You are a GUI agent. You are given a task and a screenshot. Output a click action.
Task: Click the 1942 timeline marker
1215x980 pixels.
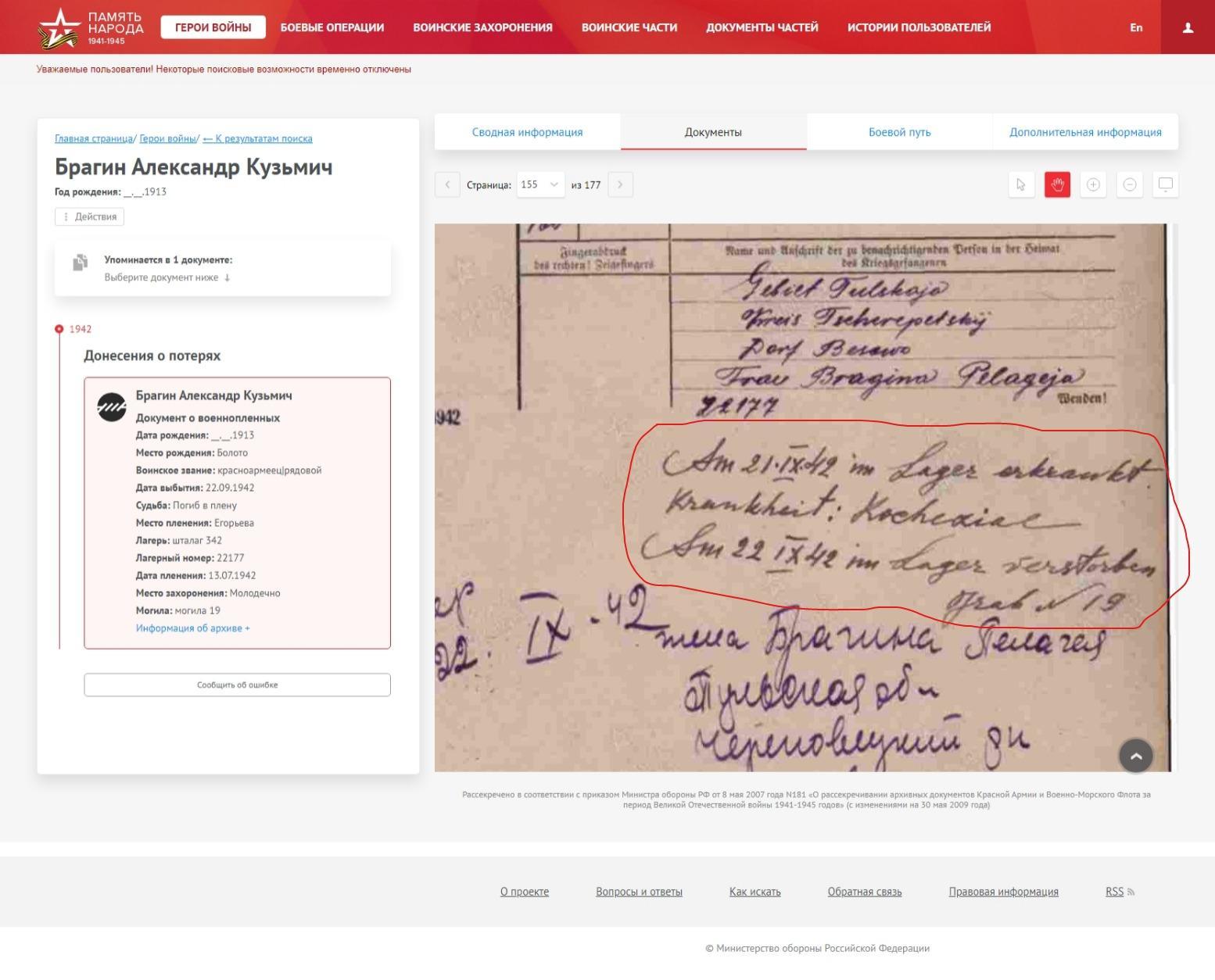coord(59,329)
